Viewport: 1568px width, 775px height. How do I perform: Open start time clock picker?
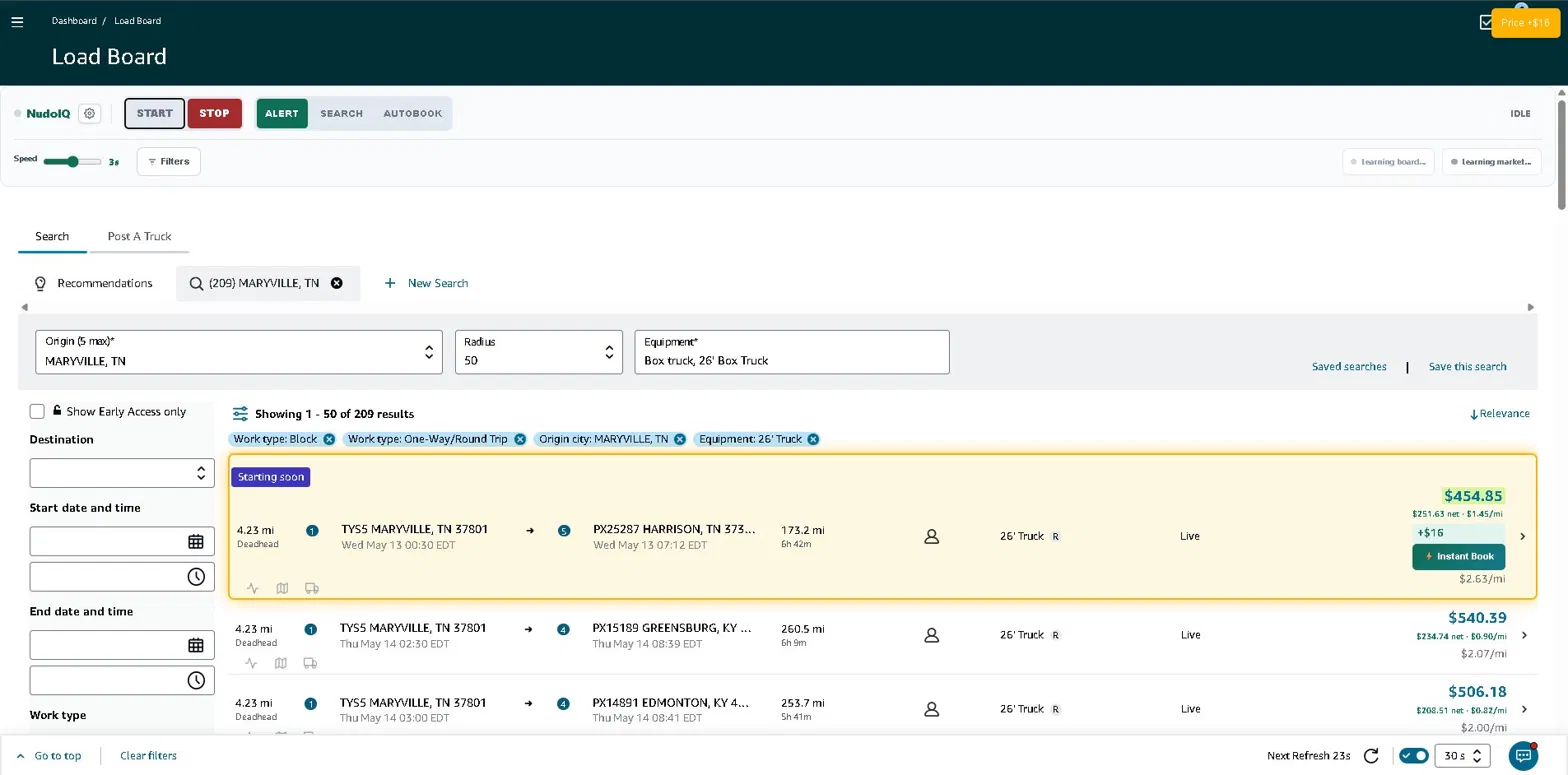196,577
